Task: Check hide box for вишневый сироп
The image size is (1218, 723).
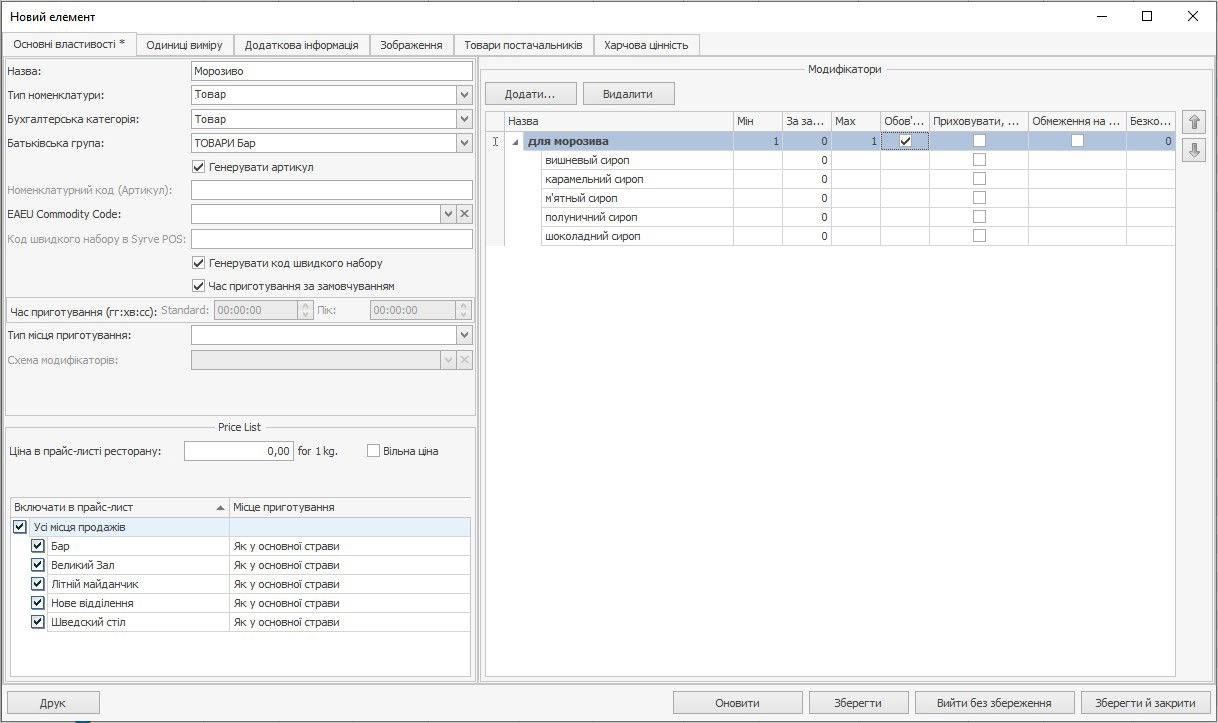Action: (x=979, y=160)
